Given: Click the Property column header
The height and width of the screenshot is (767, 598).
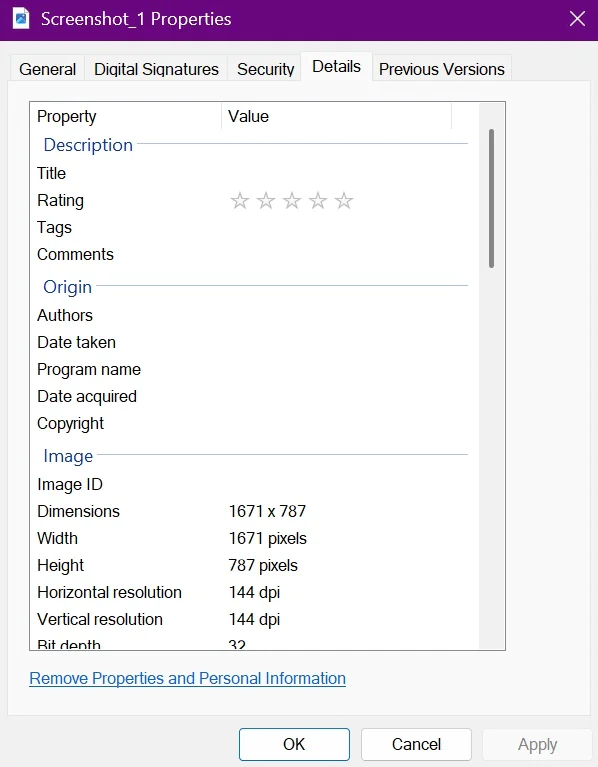Looking at the screenshot, I should click(x=126, y=116).
